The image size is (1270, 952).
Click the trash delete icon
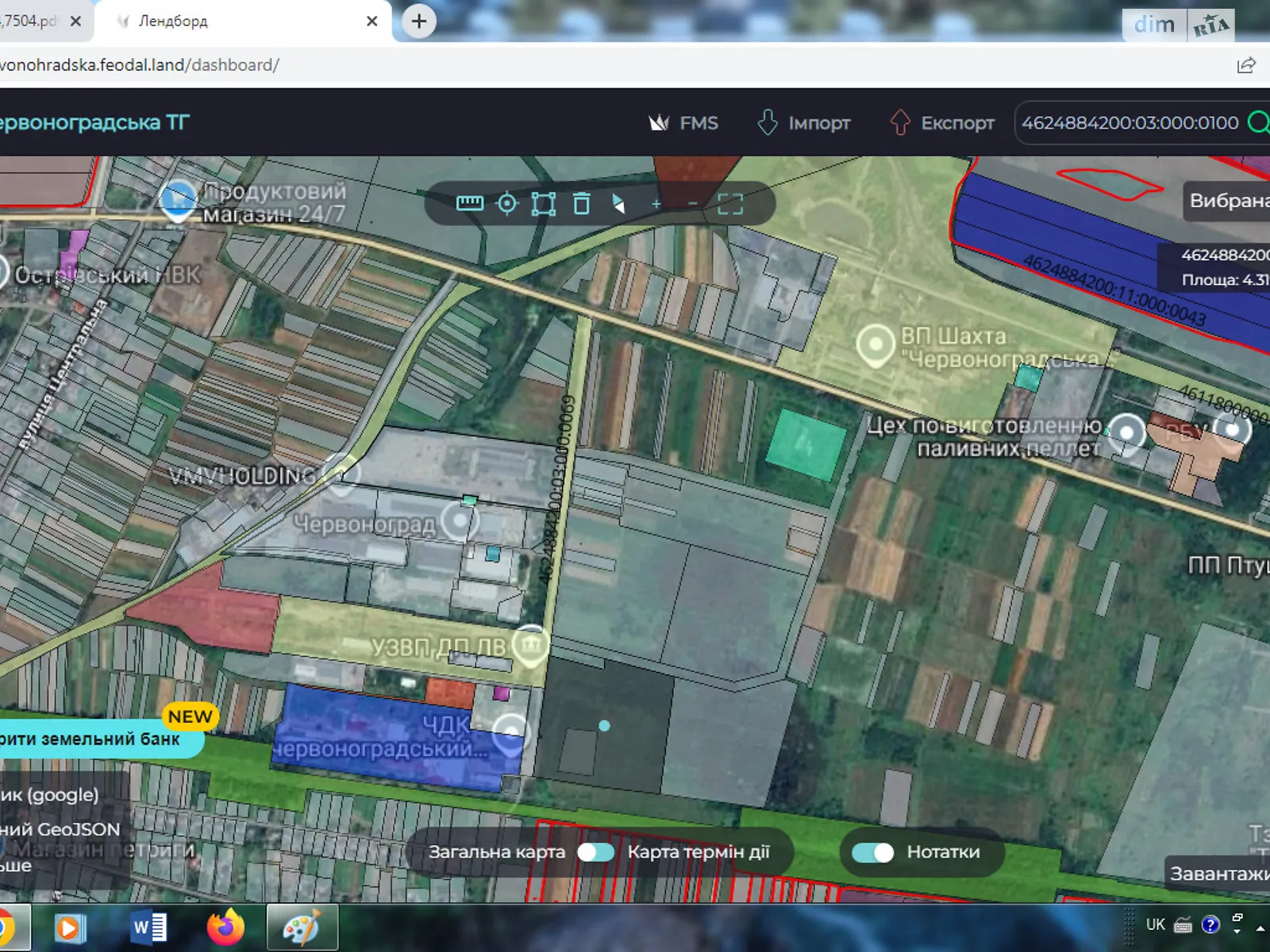(x=582, y=204)
